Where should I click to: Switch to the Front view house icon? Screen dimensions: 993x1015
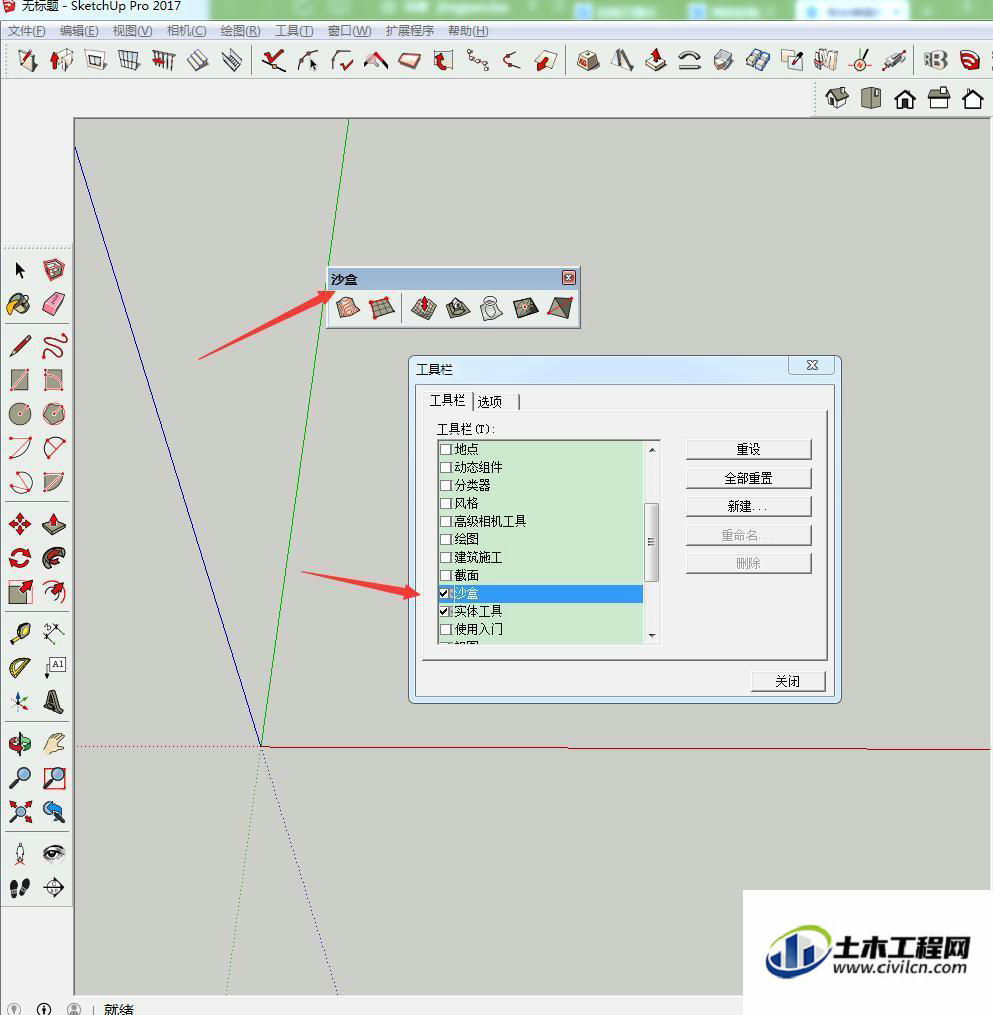click(x=905, y=98)
